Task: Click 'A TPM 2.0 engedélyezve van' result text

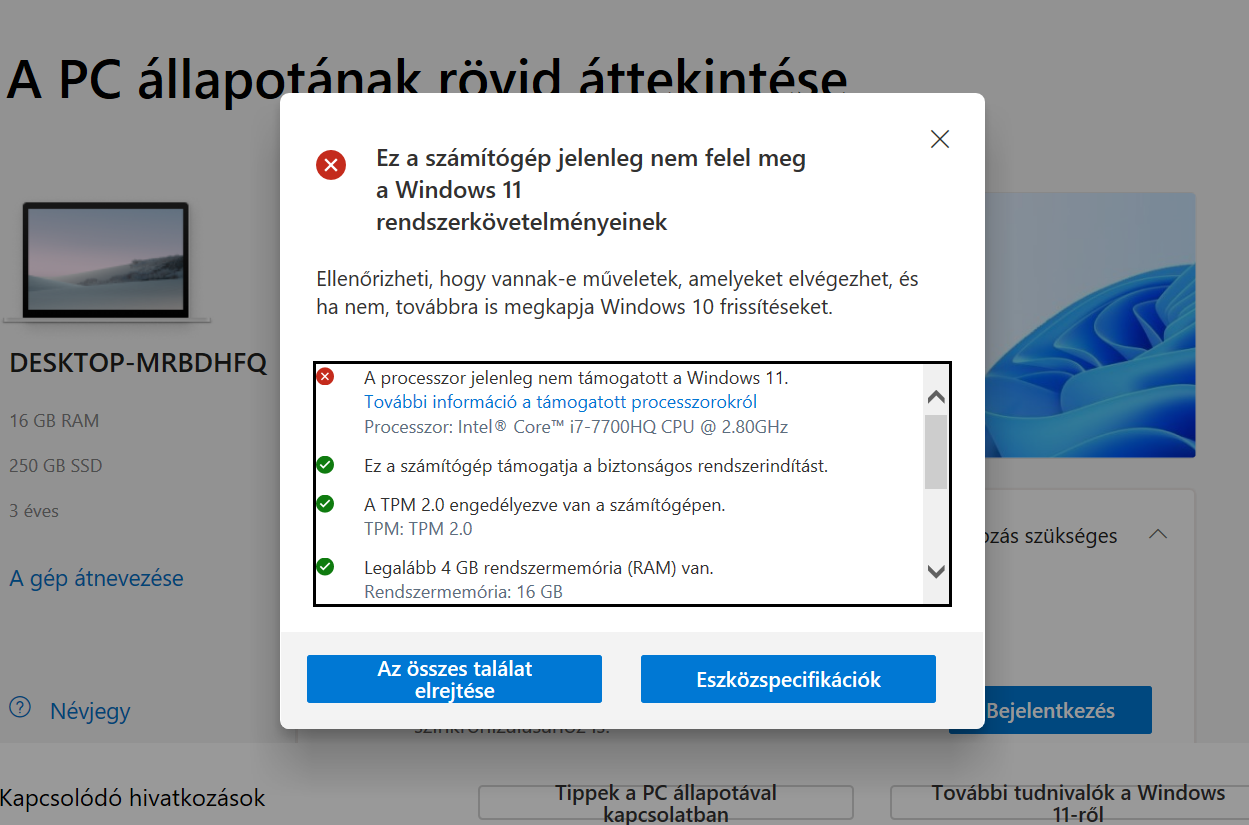Action: (544, 505)
